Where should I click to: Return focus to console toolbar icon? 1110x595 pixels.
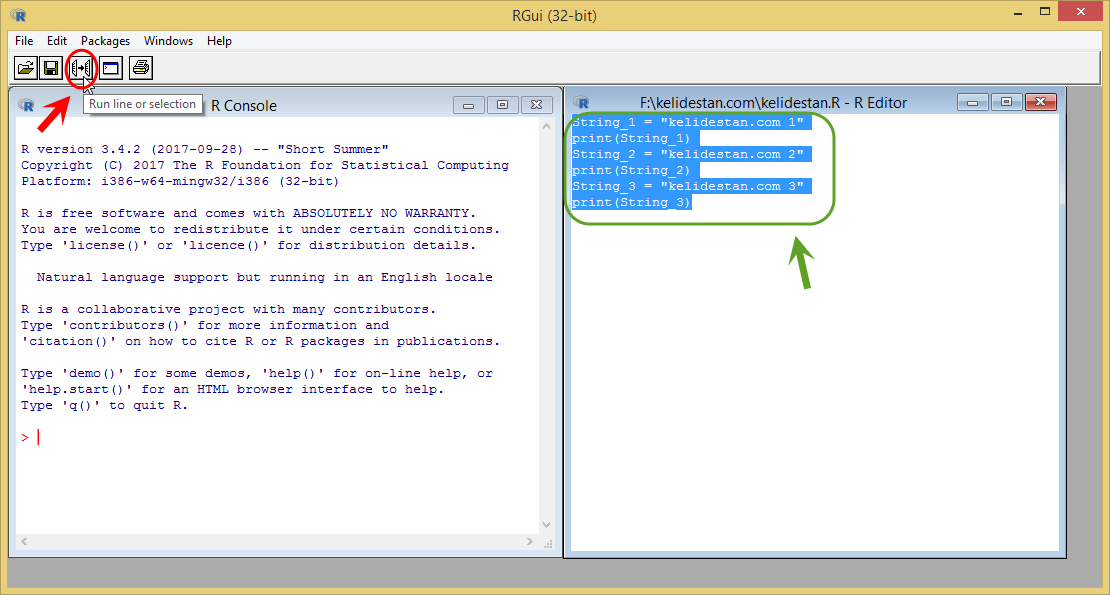tap(110, 68)
